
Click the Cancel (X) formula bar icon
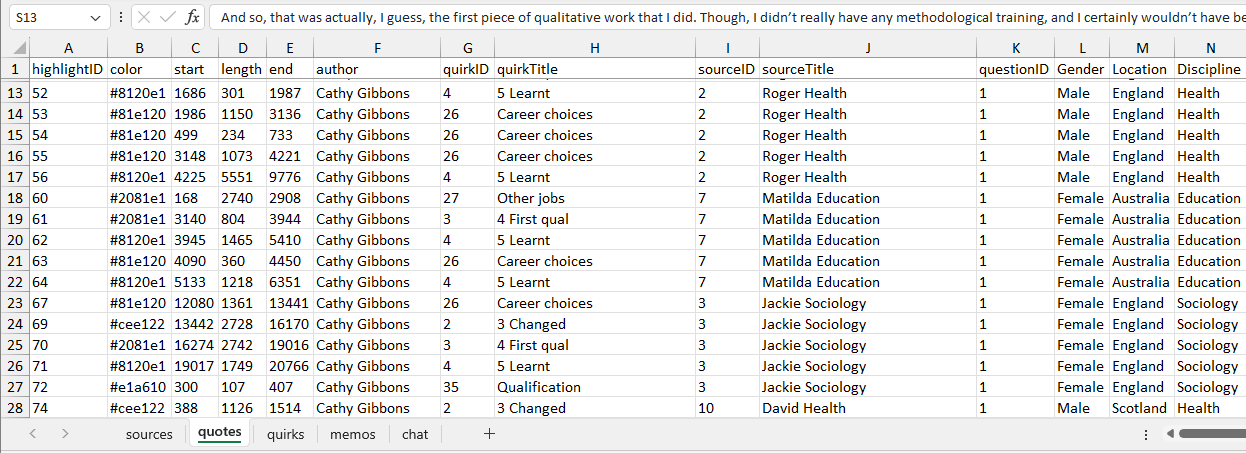point(144,17)
